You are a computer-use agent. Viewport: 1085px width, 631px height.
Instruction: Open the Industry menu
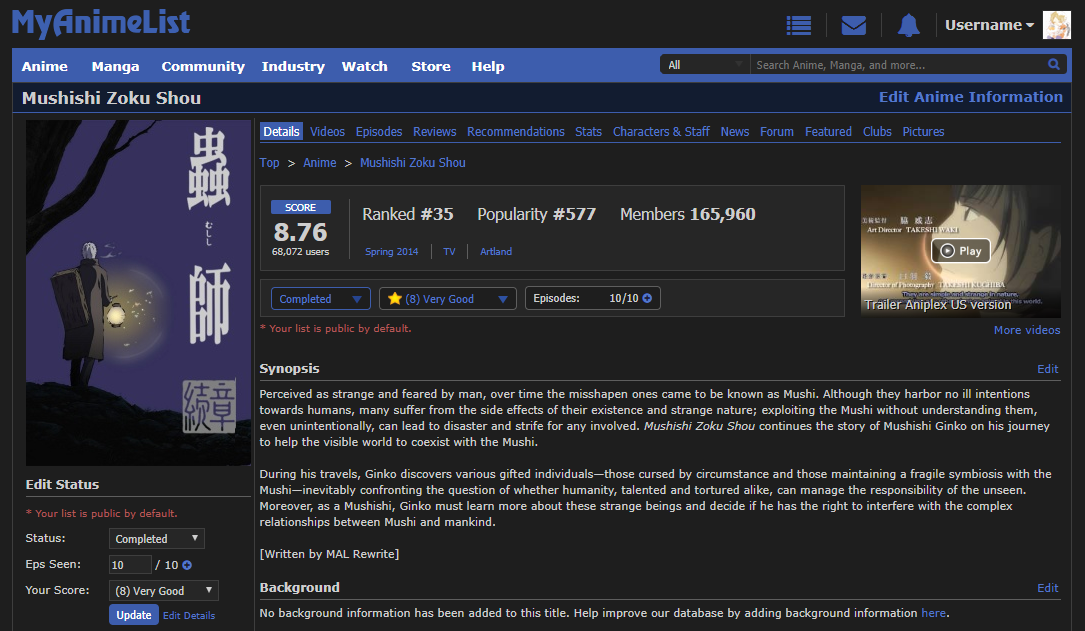click(293, 66)
